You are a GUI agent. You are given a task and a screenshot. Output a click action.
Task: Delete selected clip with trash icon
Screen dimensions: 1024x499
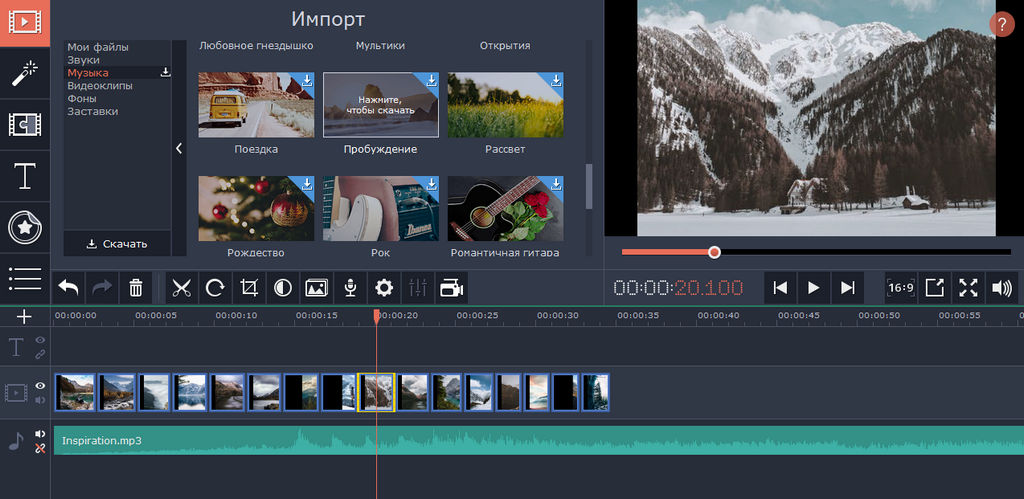136,288
